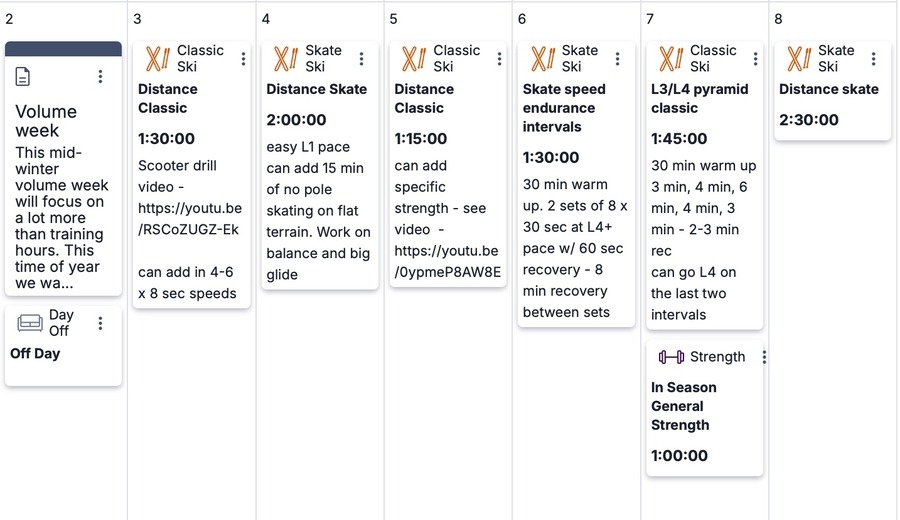Click the day 6 date number
The height and width of the screenshot is (520, 900).
(522, 19)
